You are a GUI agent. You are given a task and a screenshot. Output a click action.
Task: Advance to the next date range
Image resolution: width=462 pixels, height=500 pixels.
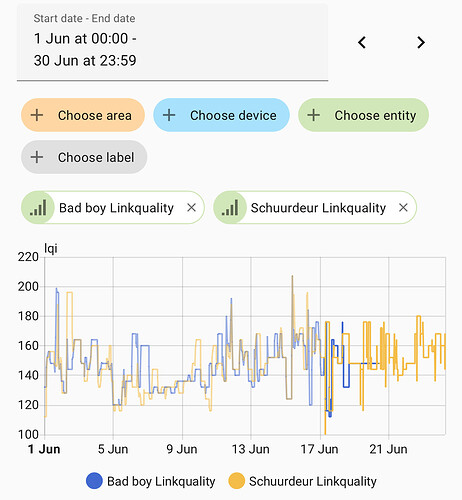[421, 42]
